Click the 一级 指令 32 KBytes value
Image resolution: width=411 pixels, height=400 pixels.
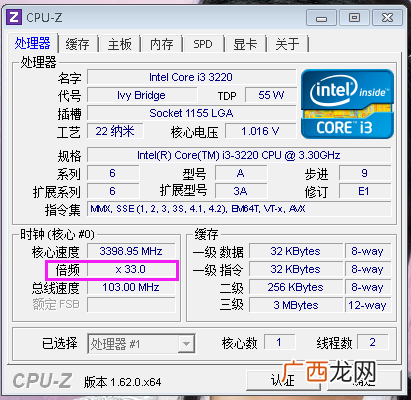pos(296,269)
